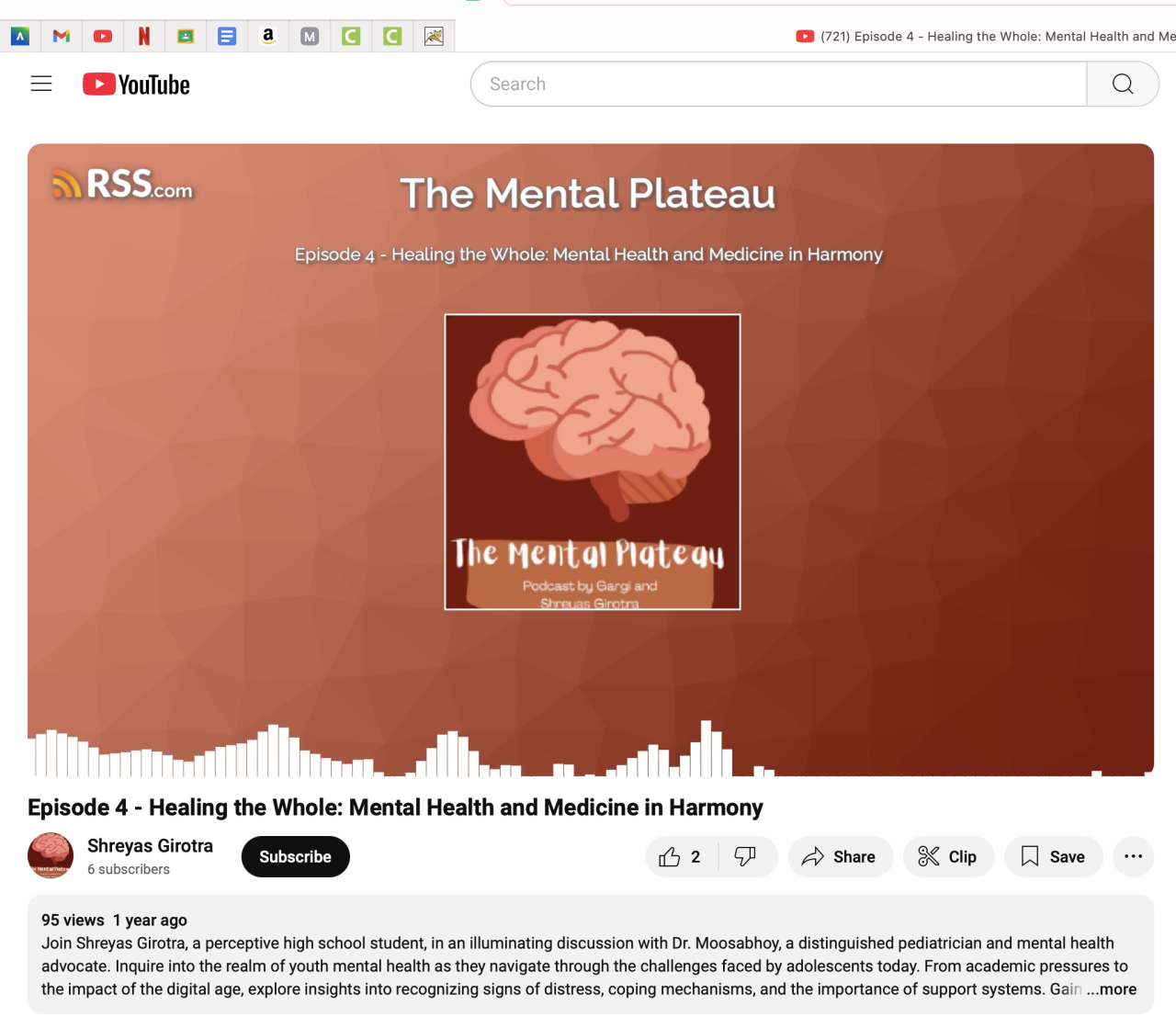Click the '95 views' text
This screenshot has height=1017, width=1176.
[73, 921]
